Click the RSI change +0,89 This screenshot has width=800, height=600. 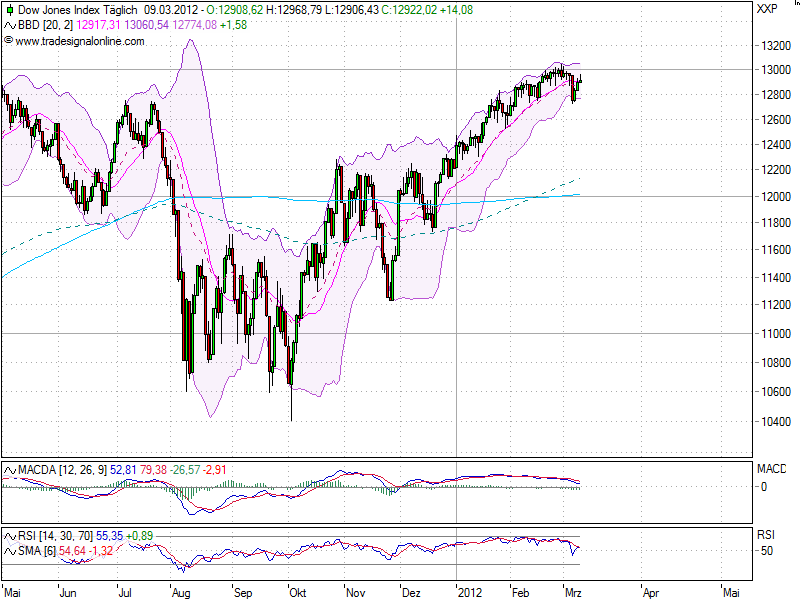[140, 536]
